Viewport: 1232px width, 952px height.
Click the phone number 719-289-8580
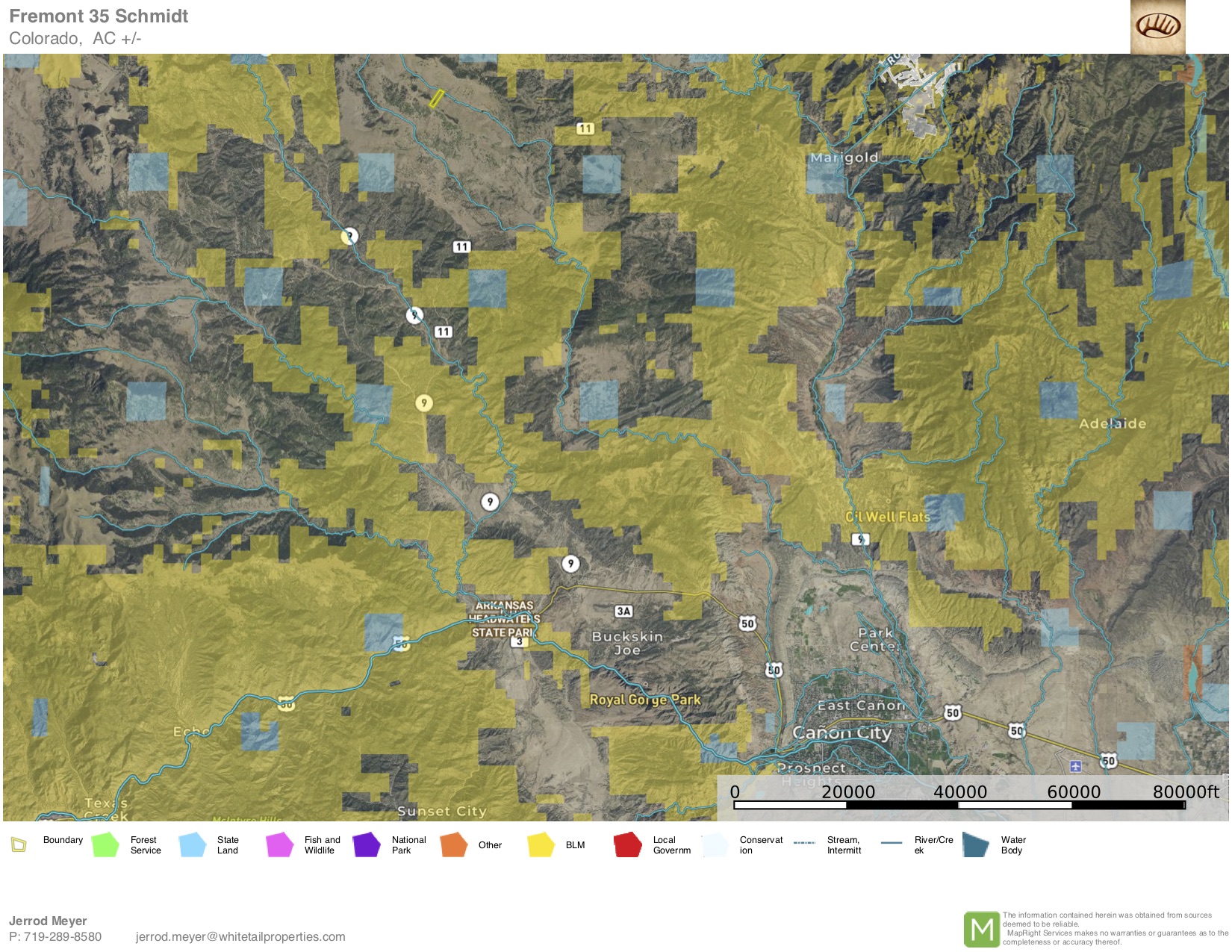tap(63, 936)
